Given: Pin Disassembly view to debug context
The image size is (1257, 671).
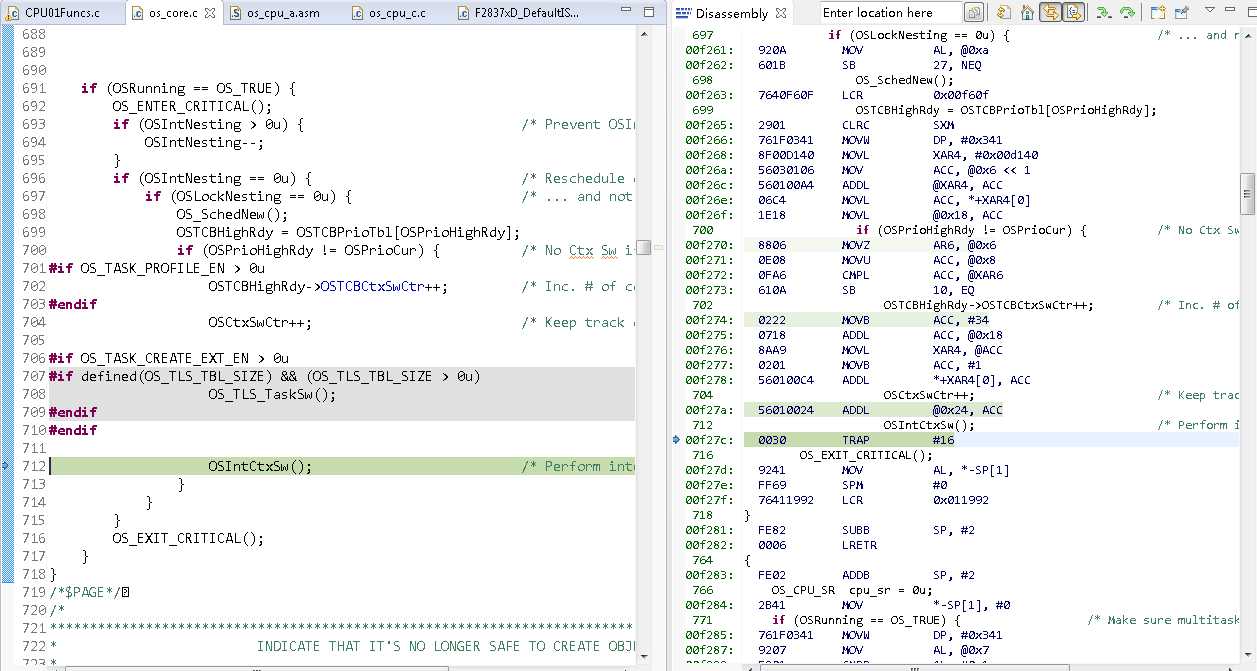Looking at the screenshot, I should (x=1181, y=13).
